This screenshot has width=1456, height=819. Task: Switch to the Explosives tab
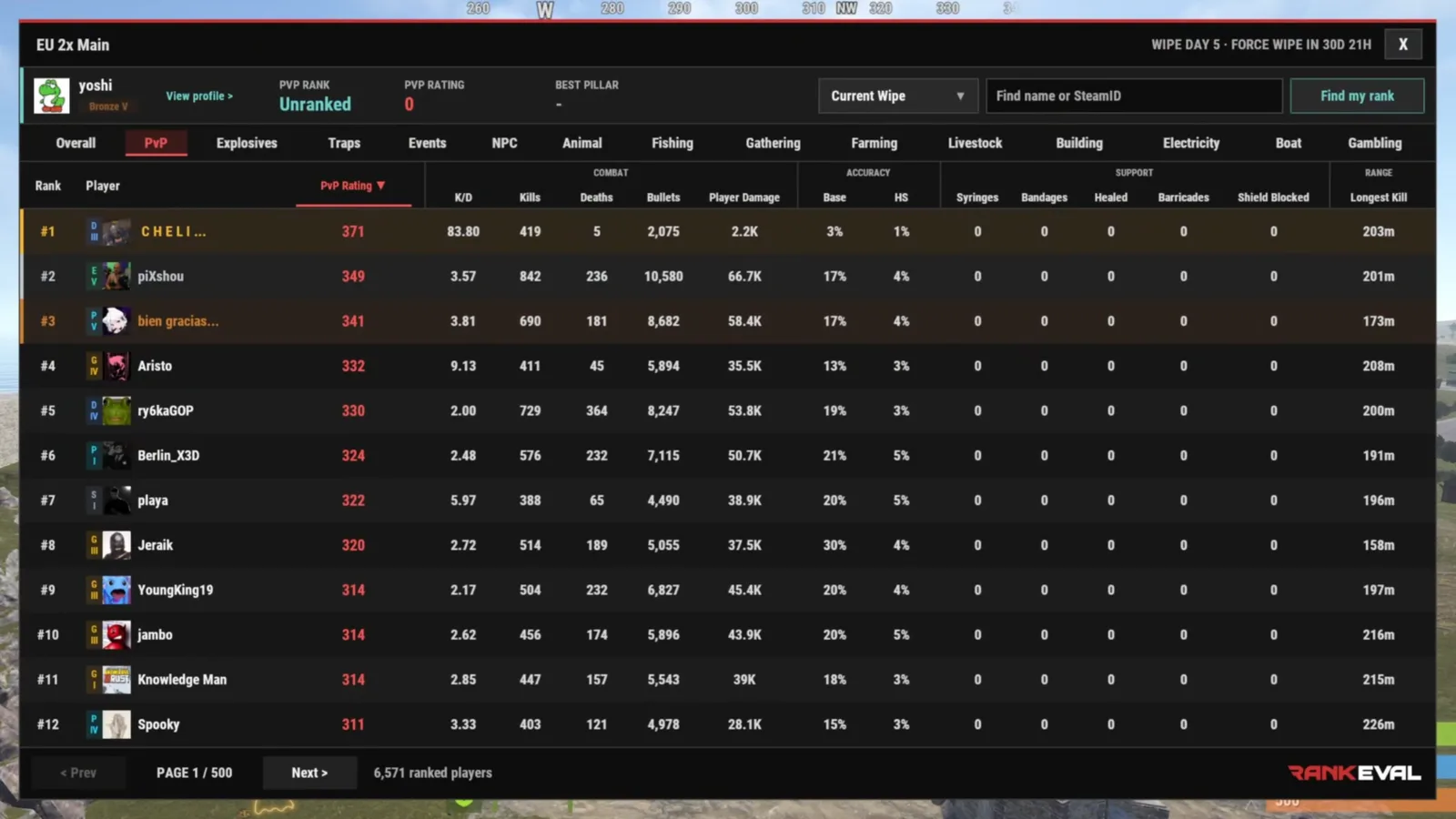coord(247,143)
